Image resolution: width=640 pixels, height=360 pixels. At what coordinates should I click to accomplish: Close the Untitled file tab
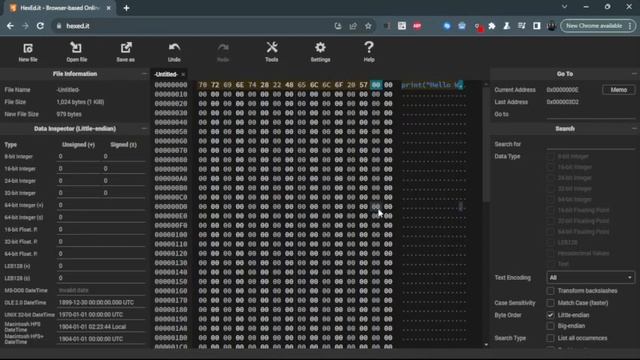183,74
